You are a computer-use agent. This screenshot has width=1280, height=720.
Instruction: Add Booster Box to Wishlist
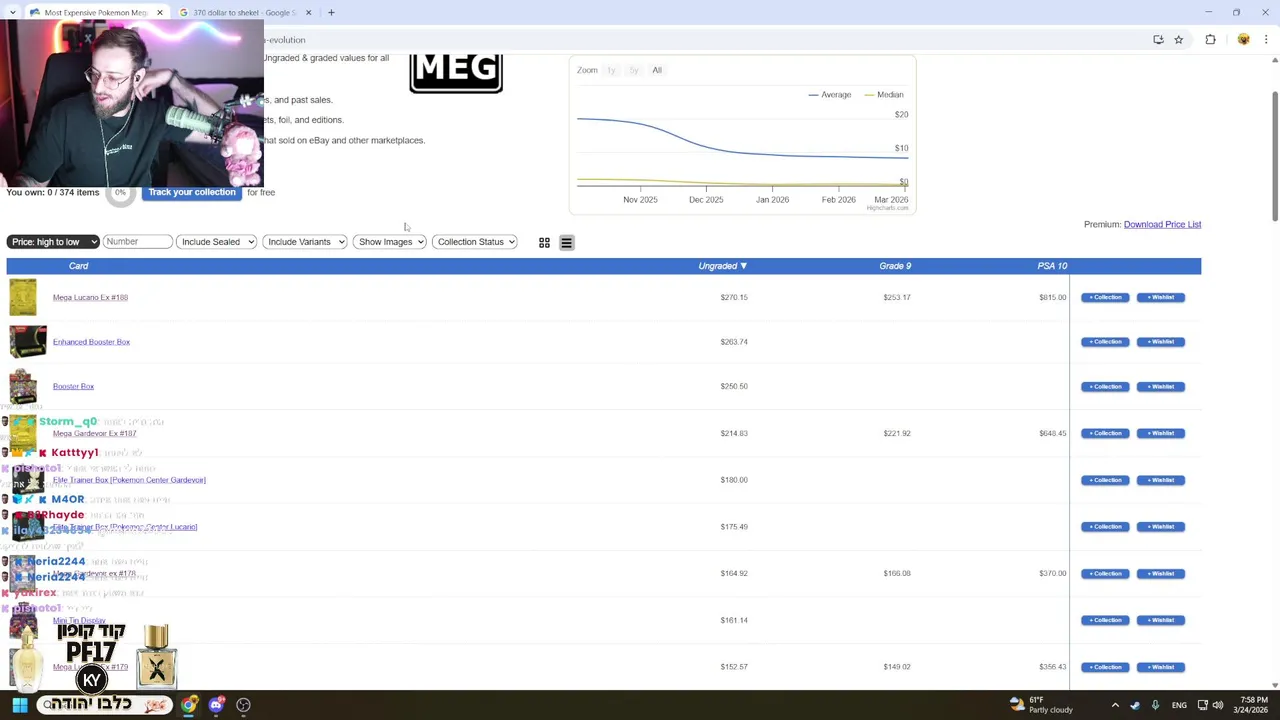[x=1161, y=387]
